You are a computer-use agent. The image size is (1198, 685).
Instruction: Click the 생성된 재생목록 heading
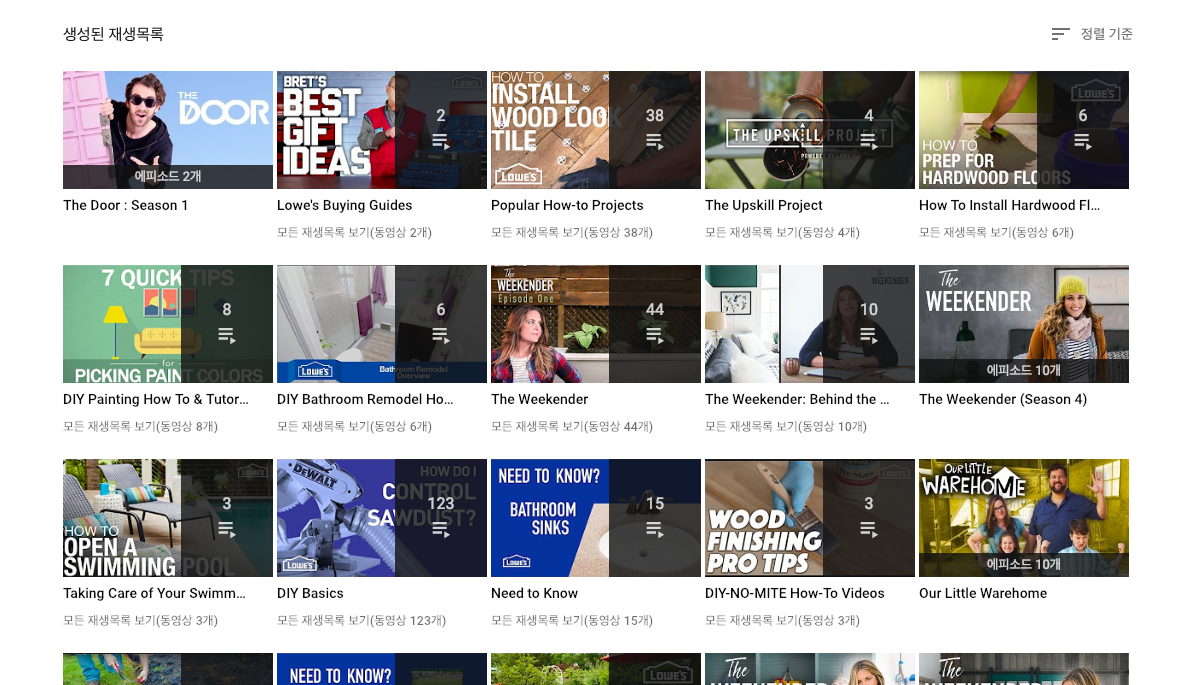113,34
